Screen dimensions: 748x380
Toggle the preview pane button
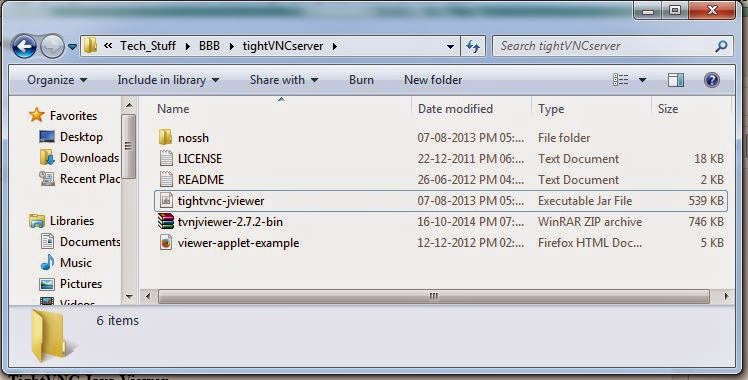pyautogui.click(x=675, y=80)
